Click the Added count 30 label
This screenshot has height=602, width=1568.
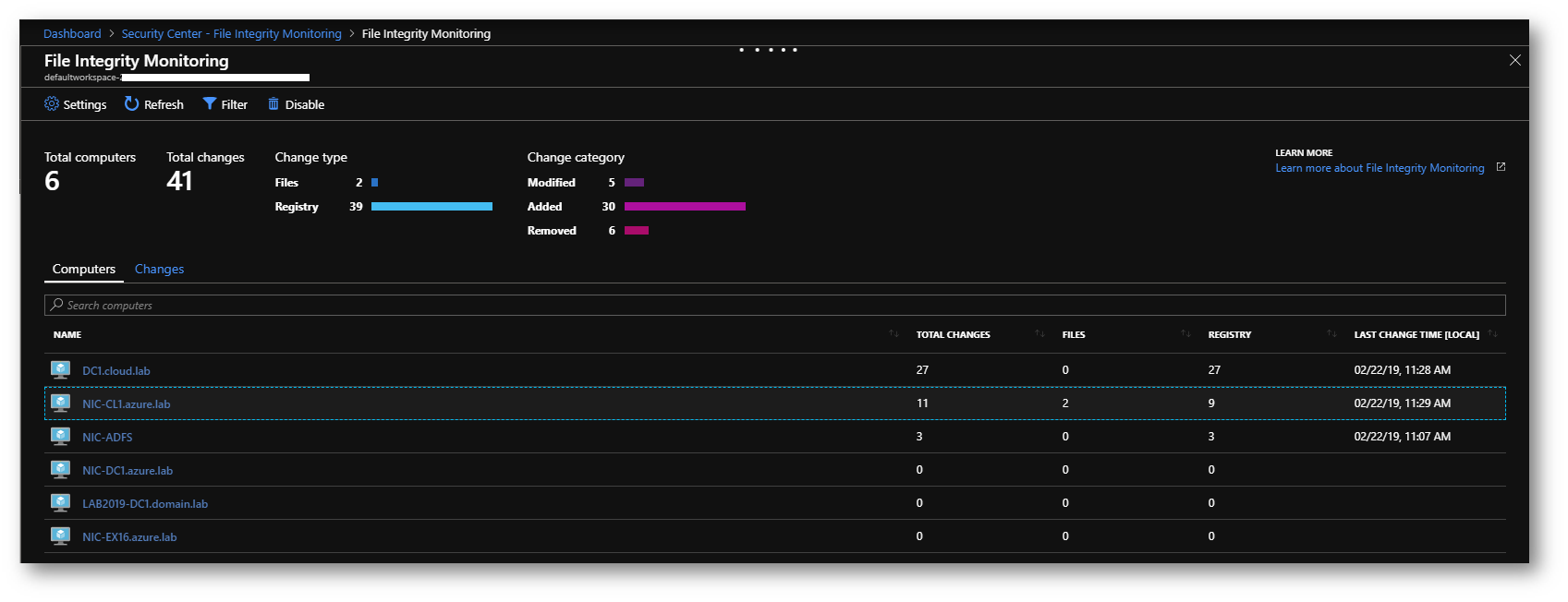pos(608,207)
